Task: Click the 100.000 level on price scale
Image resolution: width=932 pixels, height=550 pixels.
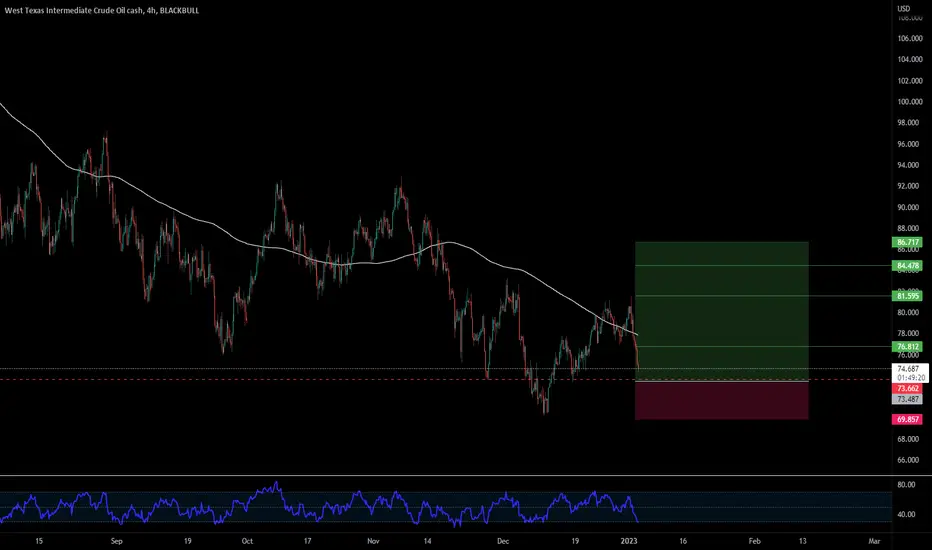Action: coord(910,102)
